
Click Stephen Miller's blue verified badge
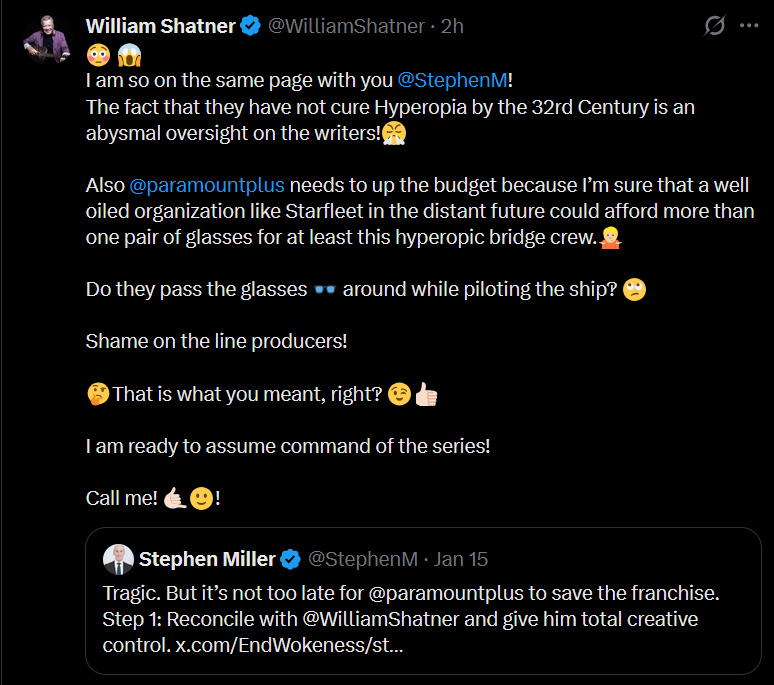click(290, 559)
